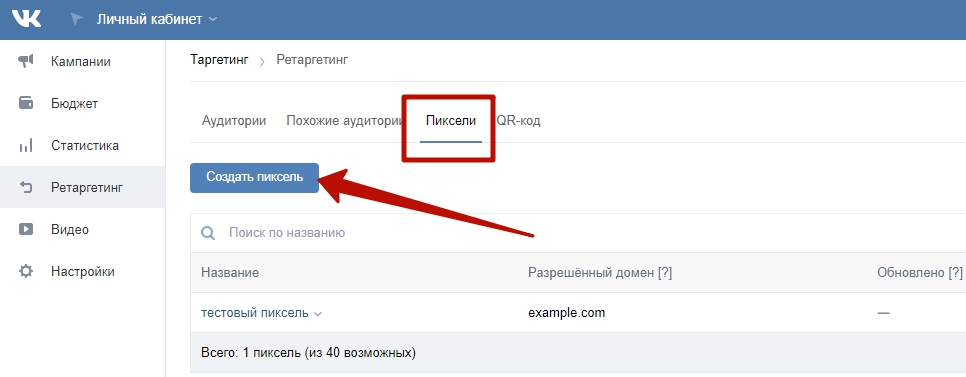Open the Настройки sidebar section

[x=83, y=272]
